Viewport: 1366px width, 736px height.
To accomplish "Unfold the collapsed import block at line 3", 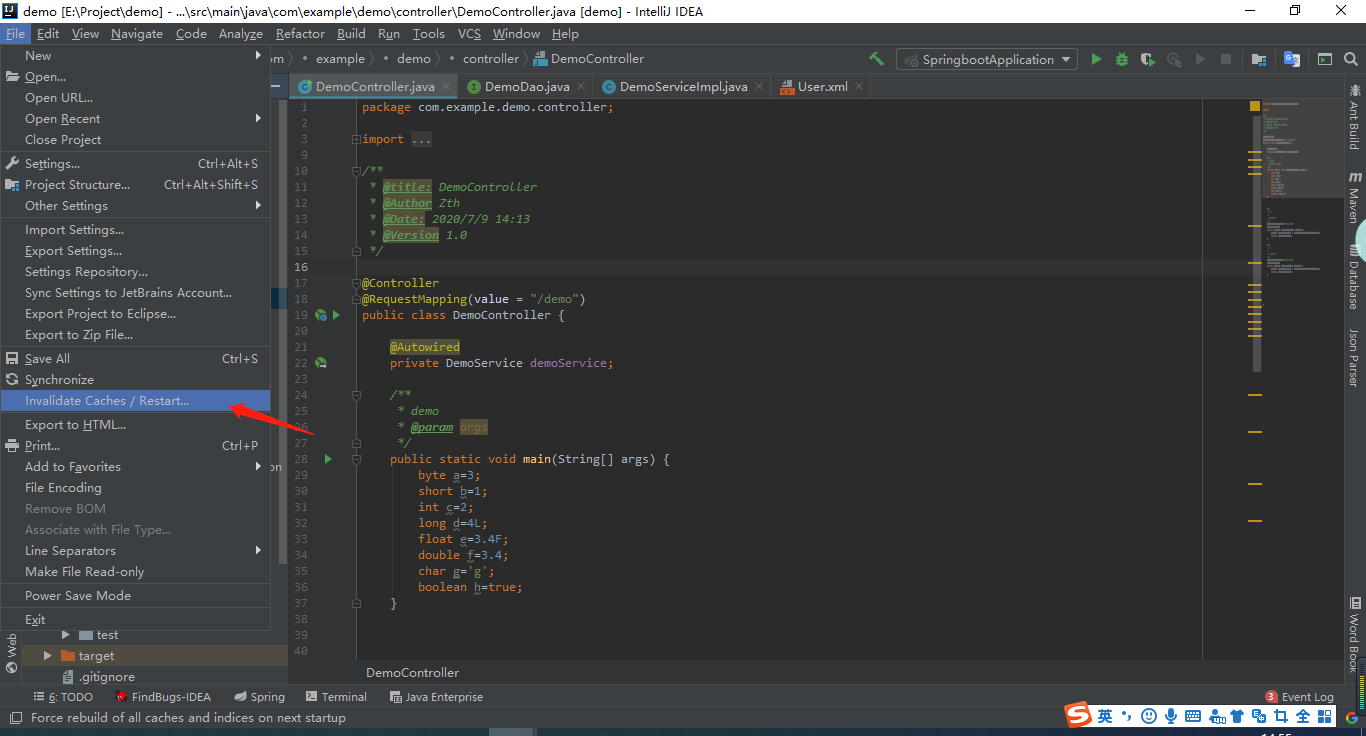I will click(356, 139).
